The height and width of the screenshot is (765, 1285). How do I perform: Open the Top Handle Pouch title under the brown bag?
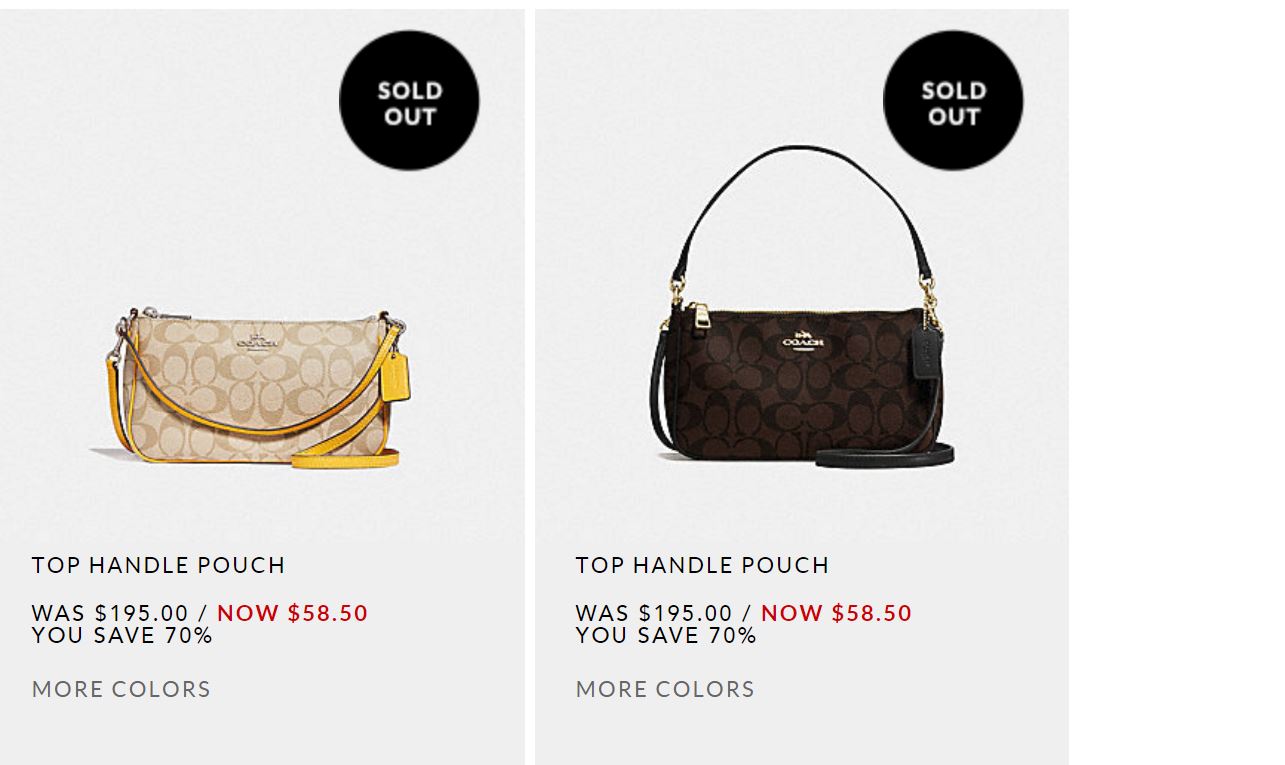click(702, 565)
